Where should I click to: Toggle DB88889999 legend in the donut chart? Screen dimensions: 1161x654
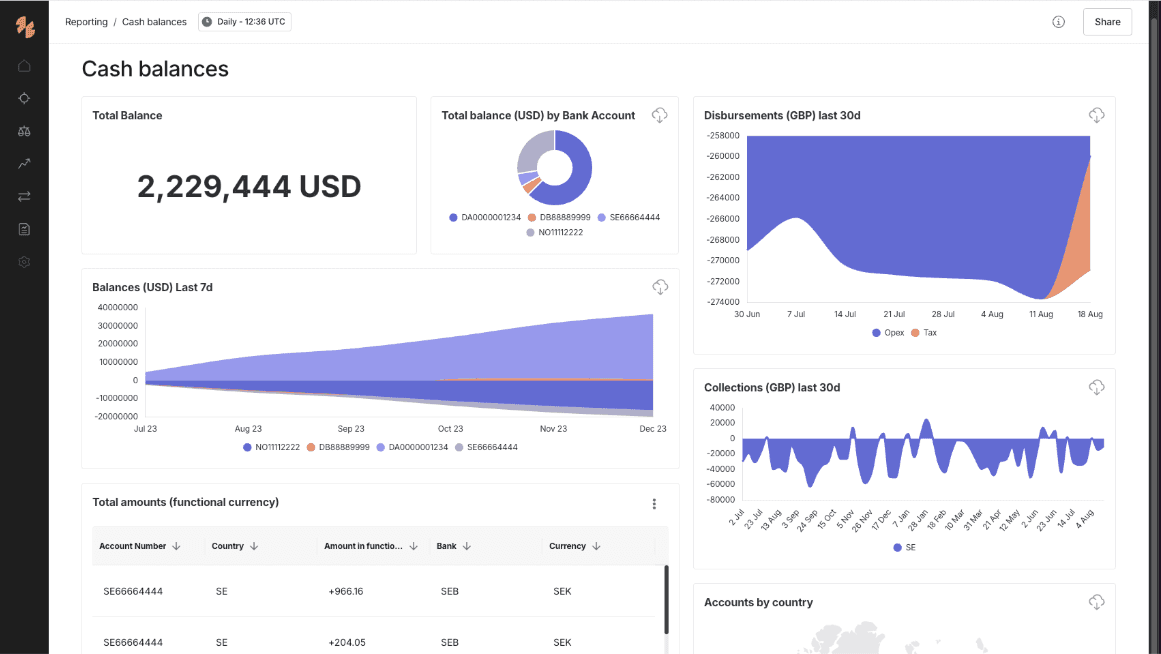559,217
